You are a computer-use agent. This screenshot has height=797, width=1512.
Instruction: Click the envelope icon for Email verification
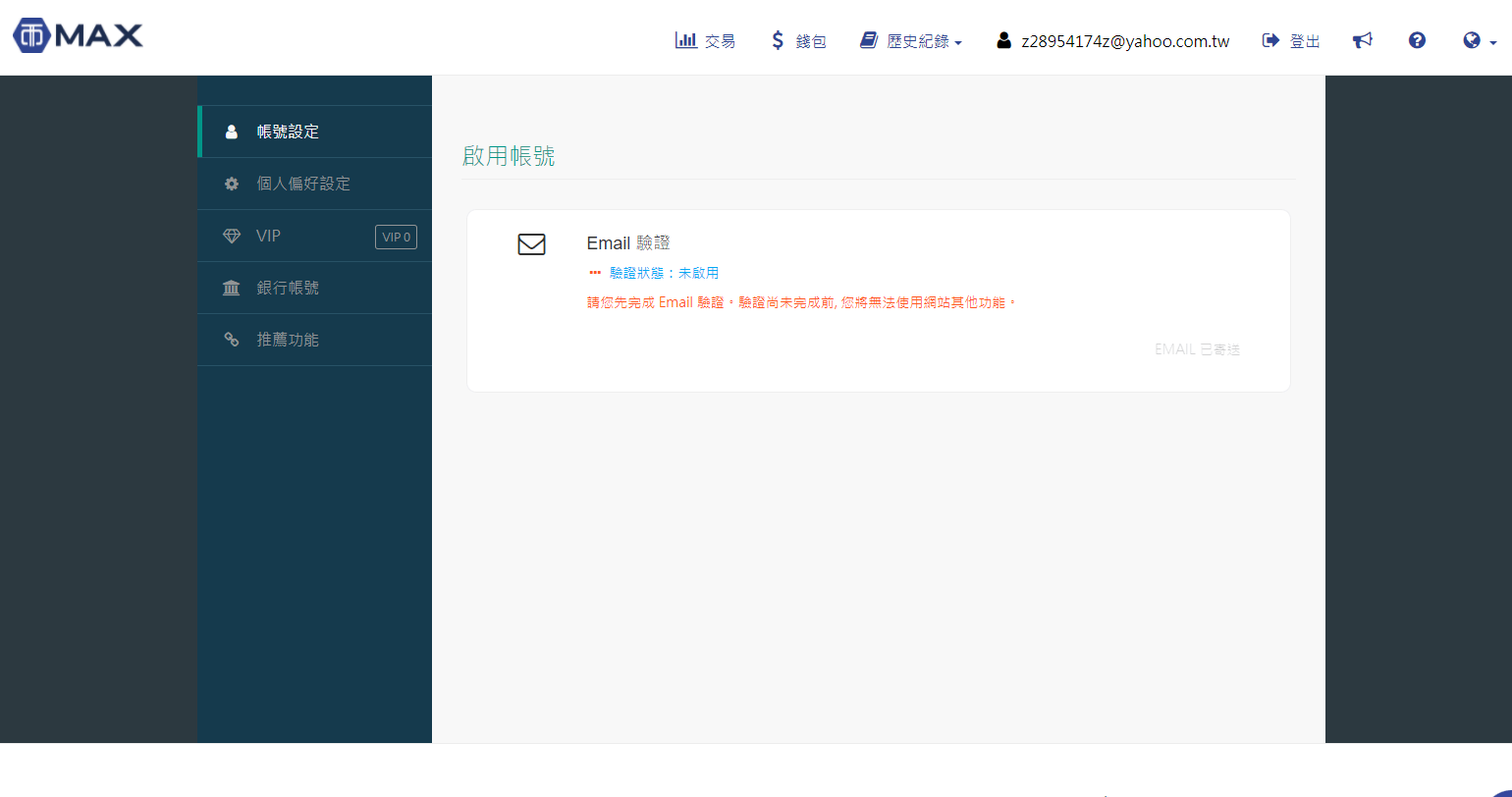coord(531,244)
